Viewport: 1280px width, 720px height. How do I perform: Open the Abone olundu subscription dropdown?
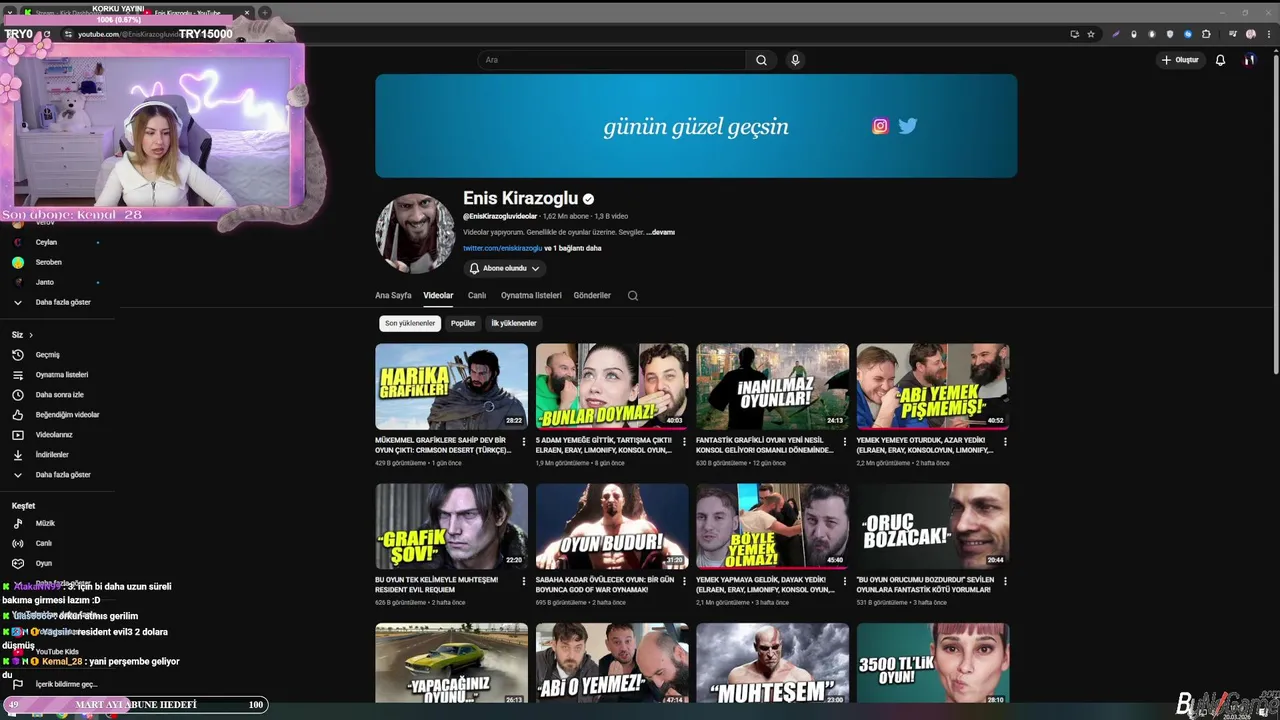[x=505, y=268]
